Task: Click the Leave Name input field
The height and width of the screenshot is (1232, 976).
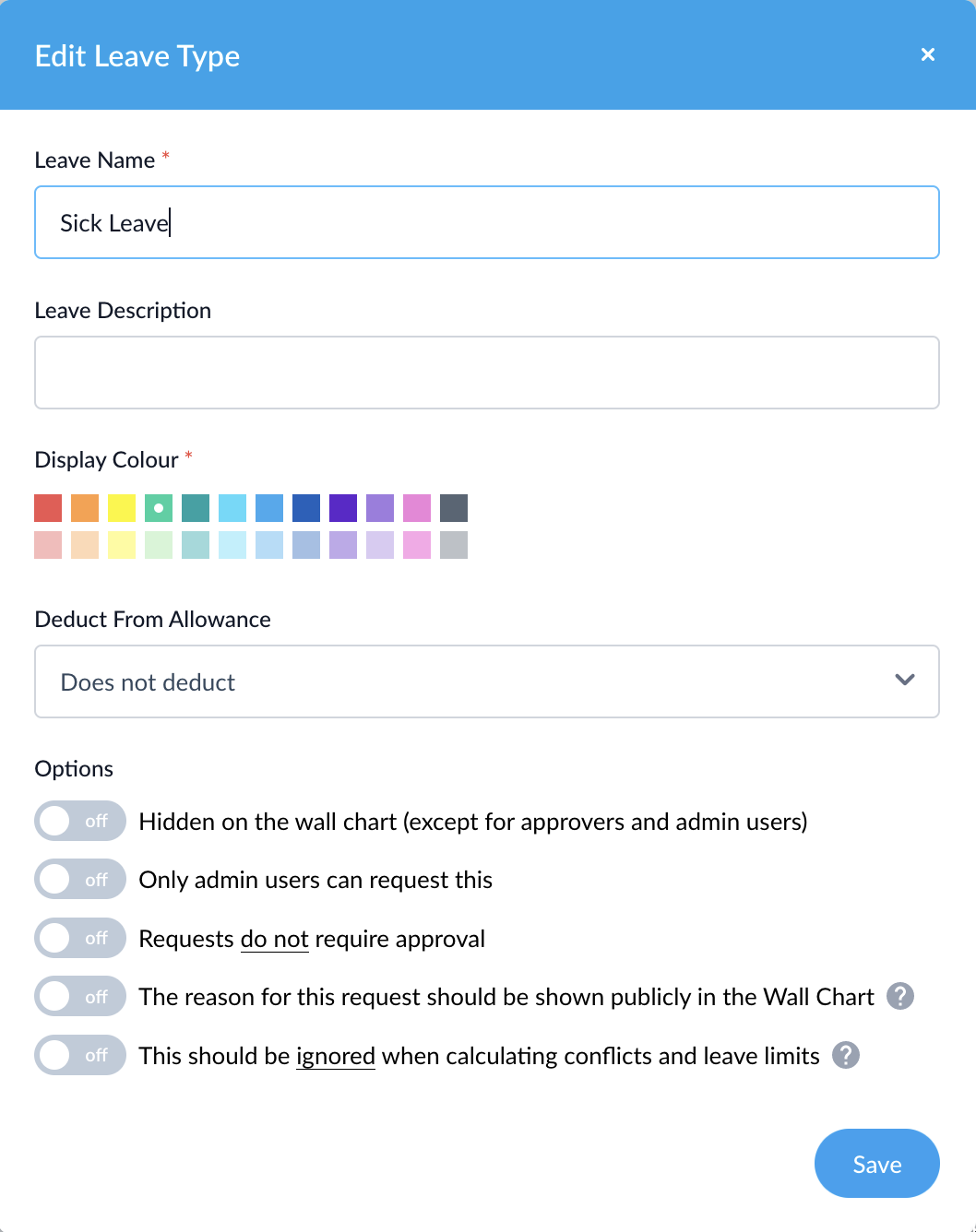Action: [x=487, y=222]
